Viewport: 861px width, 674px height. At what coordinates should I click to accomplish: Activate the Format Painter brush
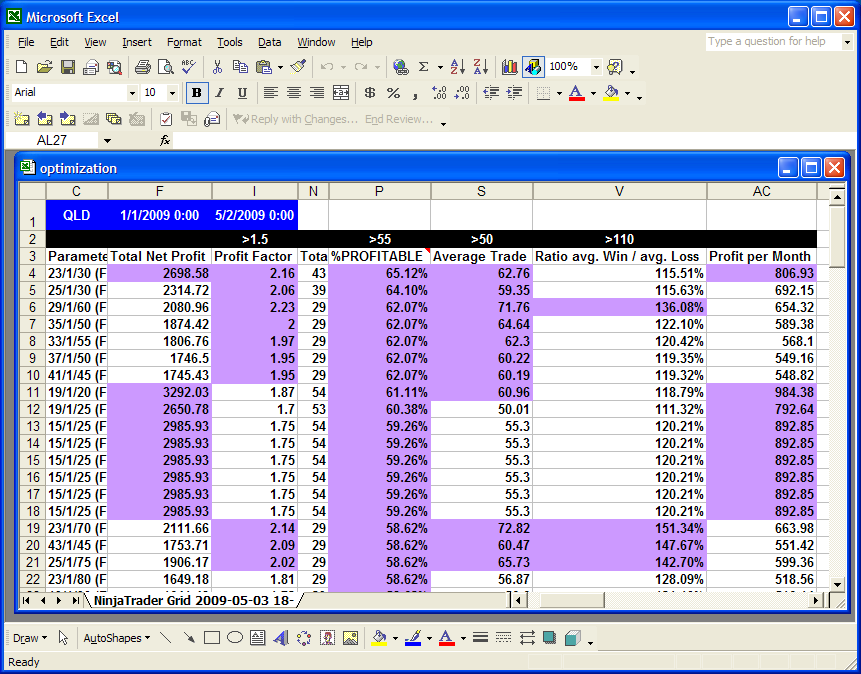pyautogui.click(x=298, y=67)
